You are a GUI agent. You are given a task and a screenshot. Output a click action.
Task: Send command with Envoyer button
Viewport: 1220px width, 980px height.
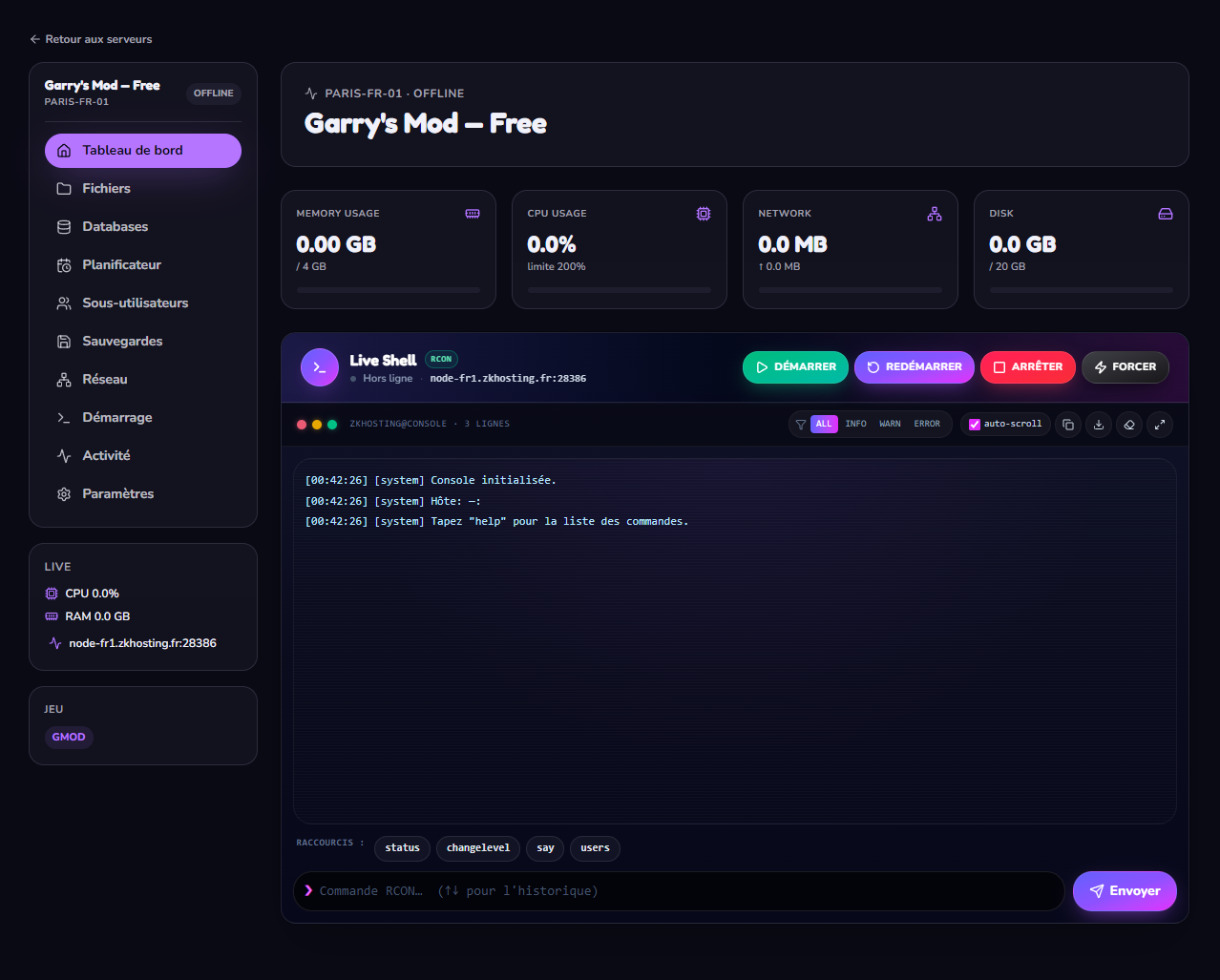[1125, 891]
